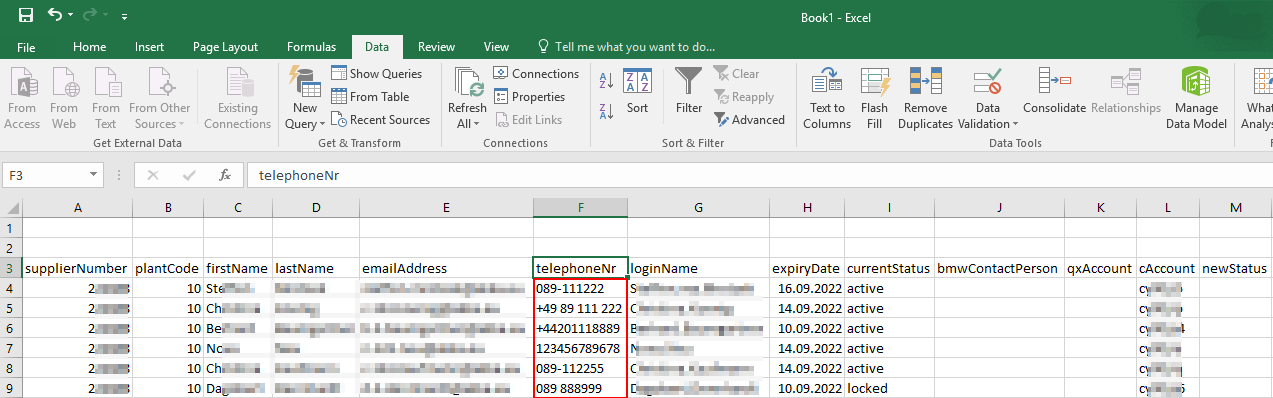Select row 3 header
The height and width of the screenshot is (398, 1273).
tap(11, 268)
